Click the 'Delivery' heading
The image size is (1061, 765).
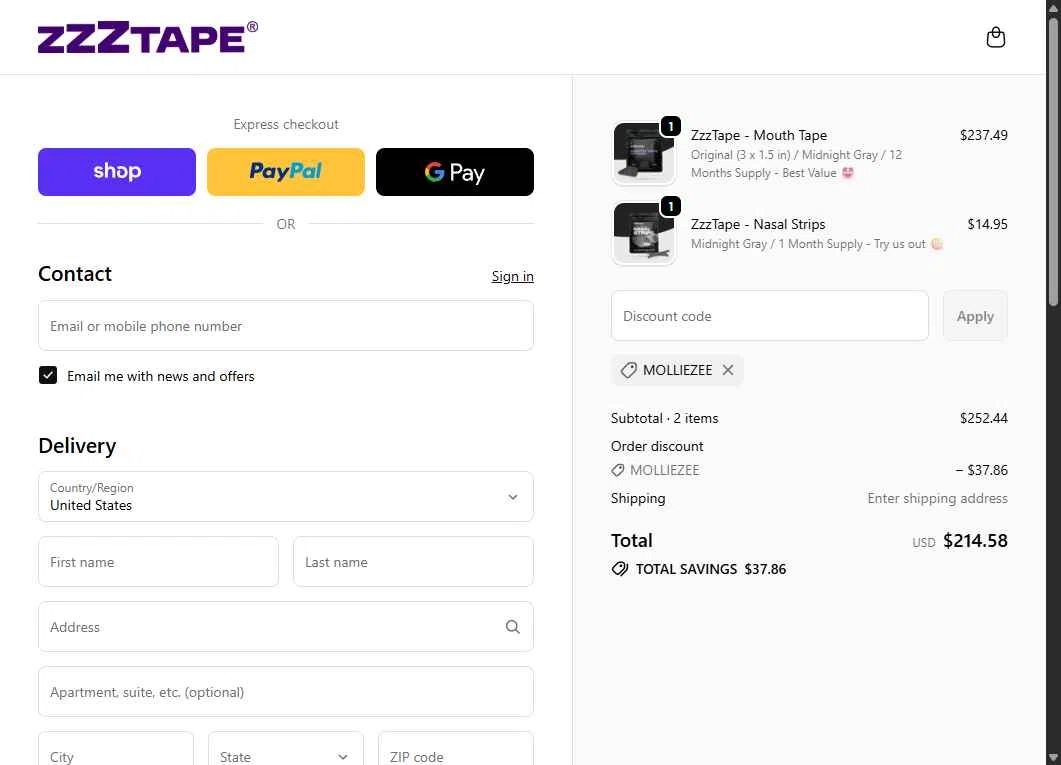(x=77, y=446)
